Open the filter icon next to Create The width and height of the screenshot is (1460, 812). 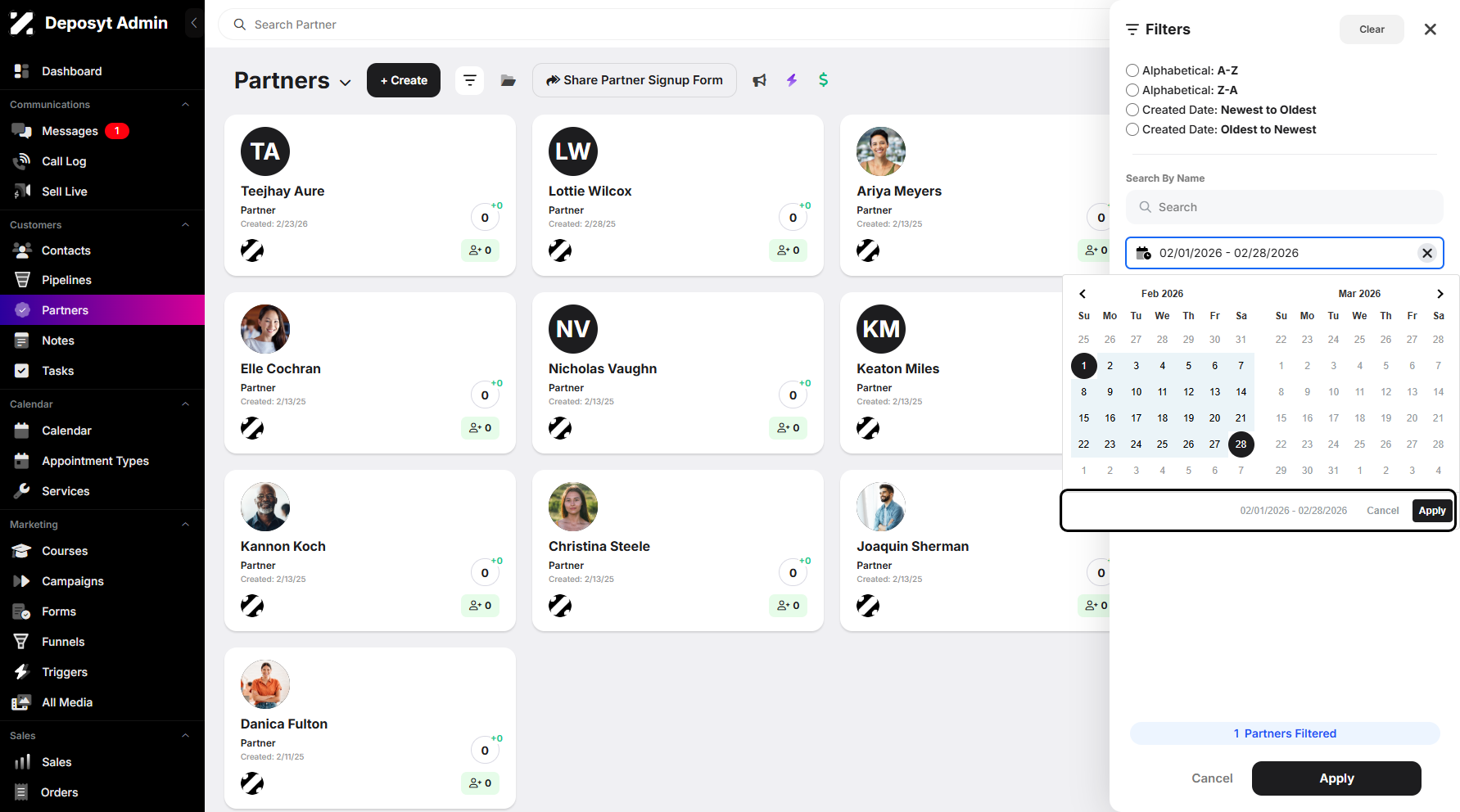pos(470,80)
